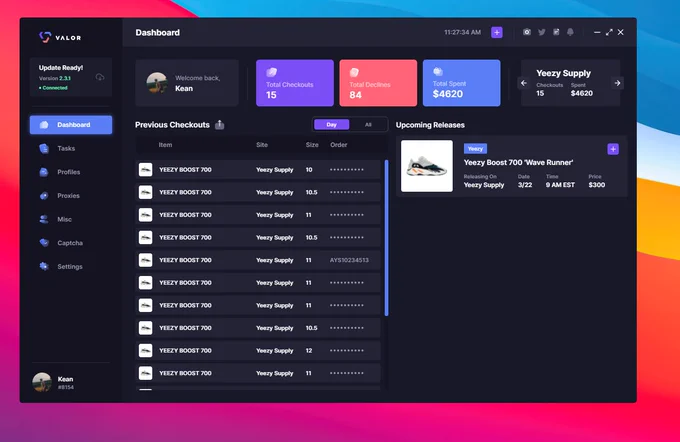The image size is (680, 442).
Task: Go to previous site stats with left arrow
Action: [524, 83]
